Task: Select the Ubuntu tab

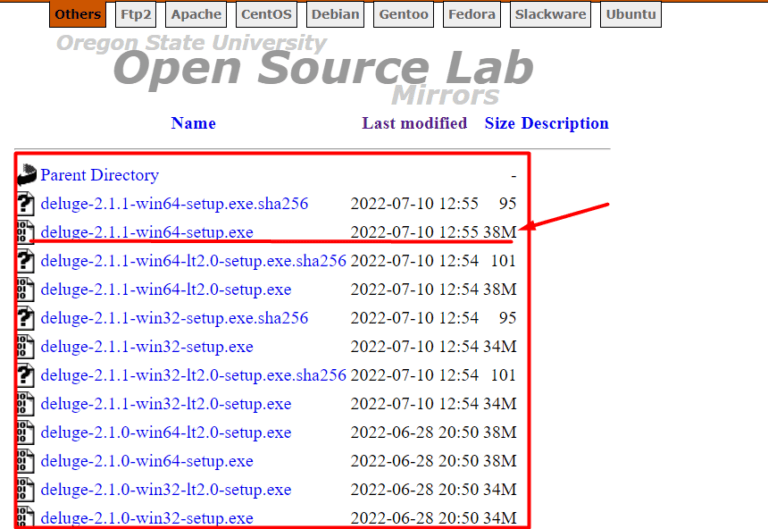Action: point(631,14)
